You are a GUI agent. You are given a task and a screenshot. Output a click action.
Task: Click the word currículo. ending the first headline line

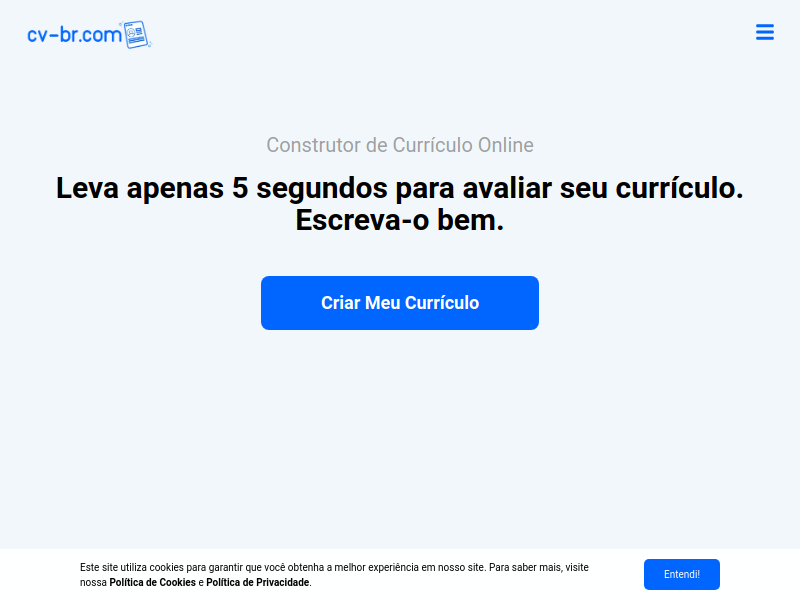point(680,188)
